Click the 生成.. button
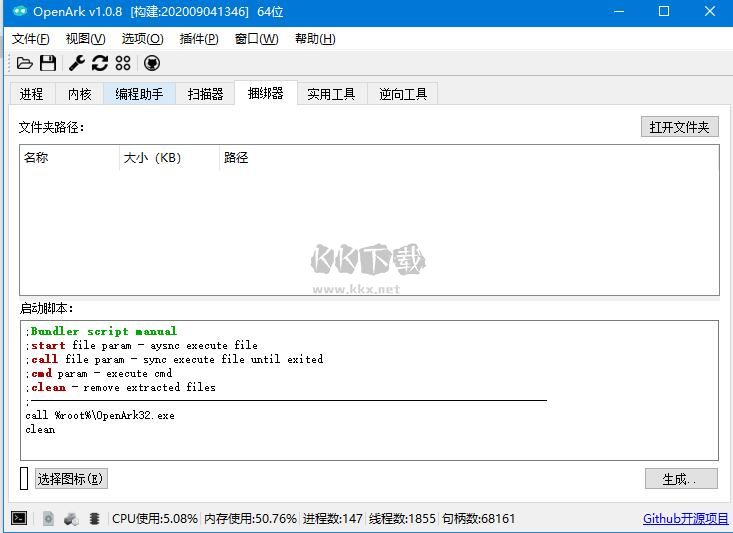The height and width of the screenshot is (533, 733). point(681,479)
